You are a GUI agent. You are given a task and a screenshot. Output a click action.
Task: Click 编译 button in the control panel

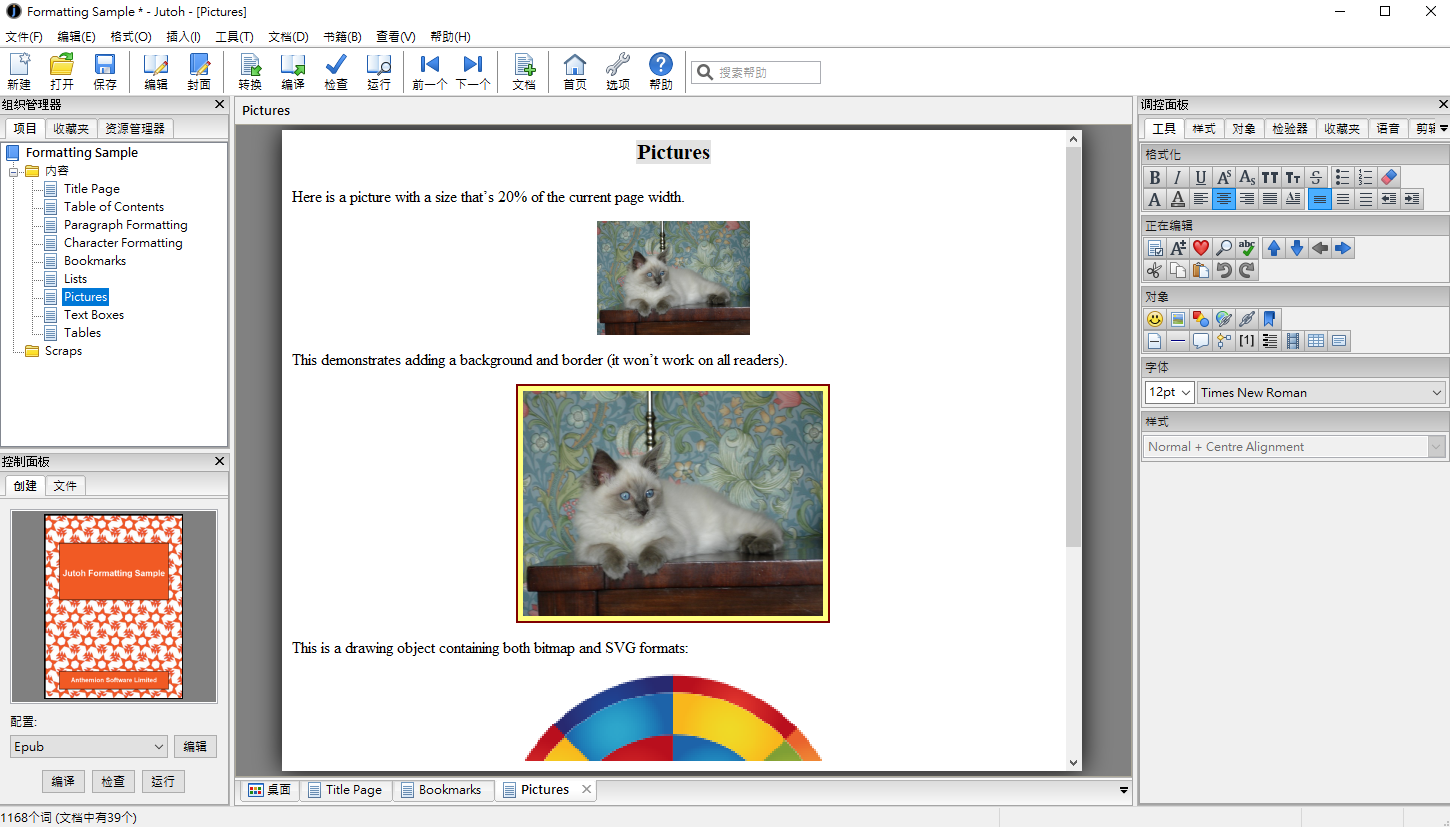tap(63, 781)
